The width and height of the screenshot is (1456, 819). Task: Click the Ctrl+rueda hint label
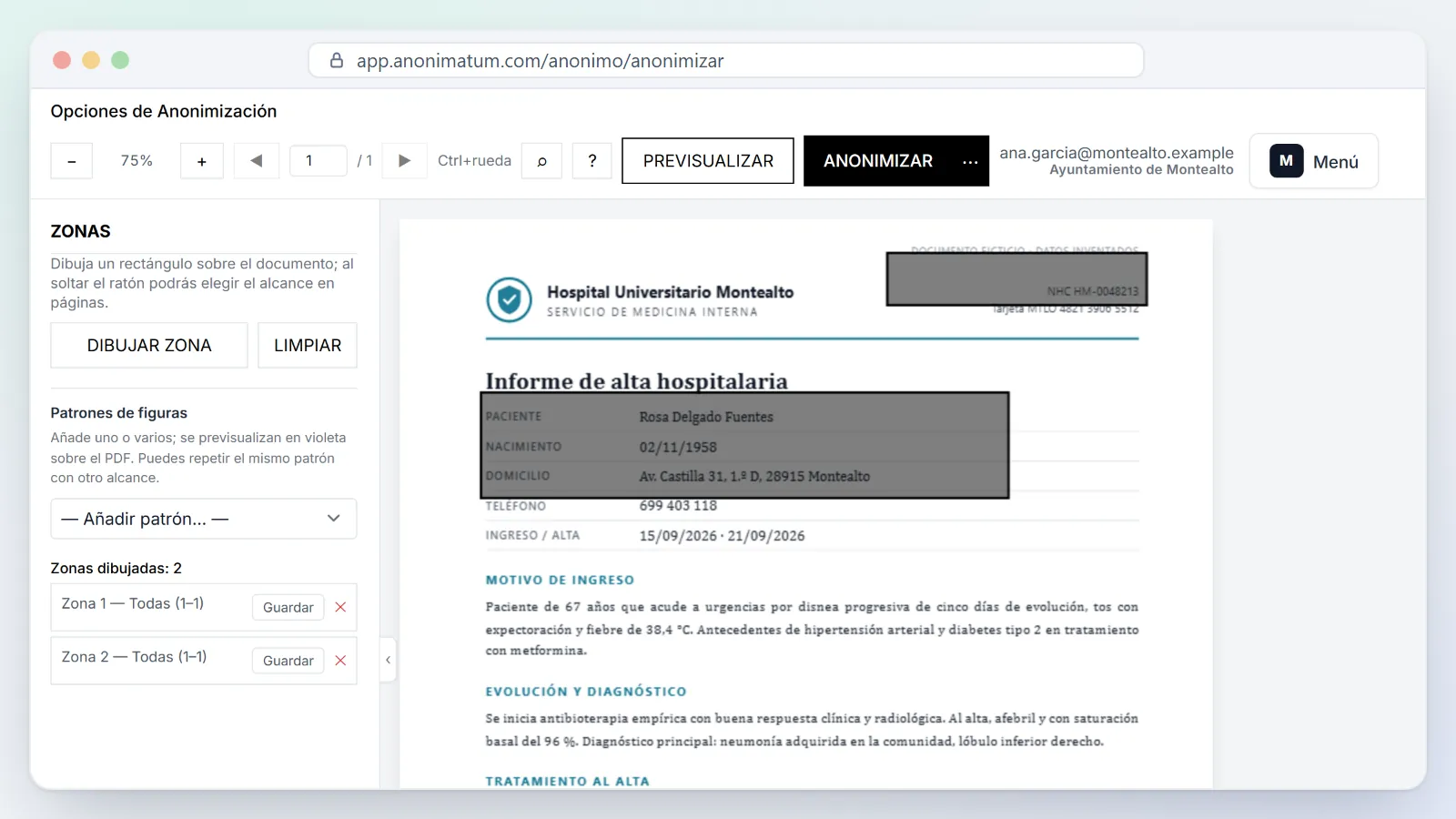tap(474, 161)
